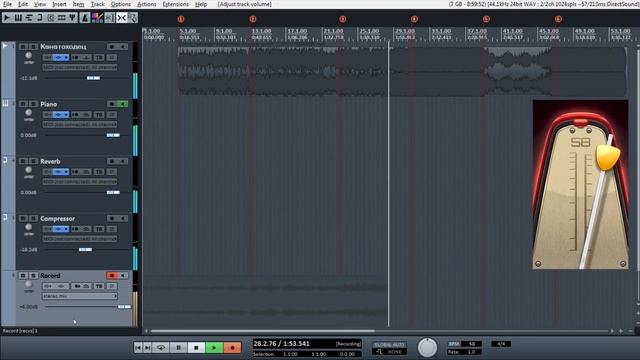
Task: Select the Reverb track name
Action: point(50,161)
